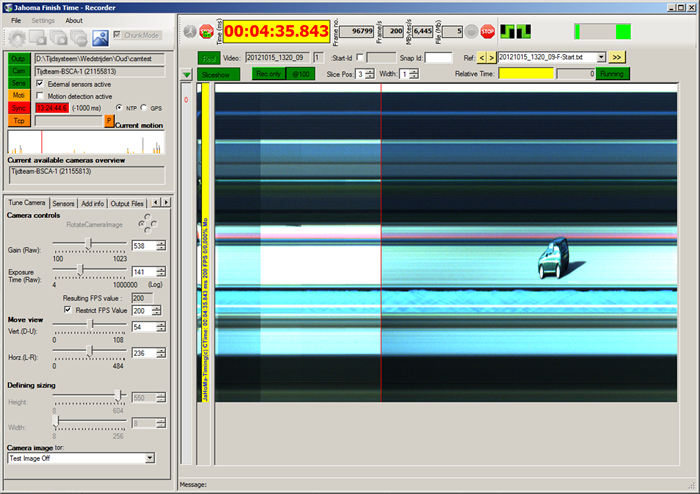Adjust the Exposure Time value spinner

tap(161, 271)
